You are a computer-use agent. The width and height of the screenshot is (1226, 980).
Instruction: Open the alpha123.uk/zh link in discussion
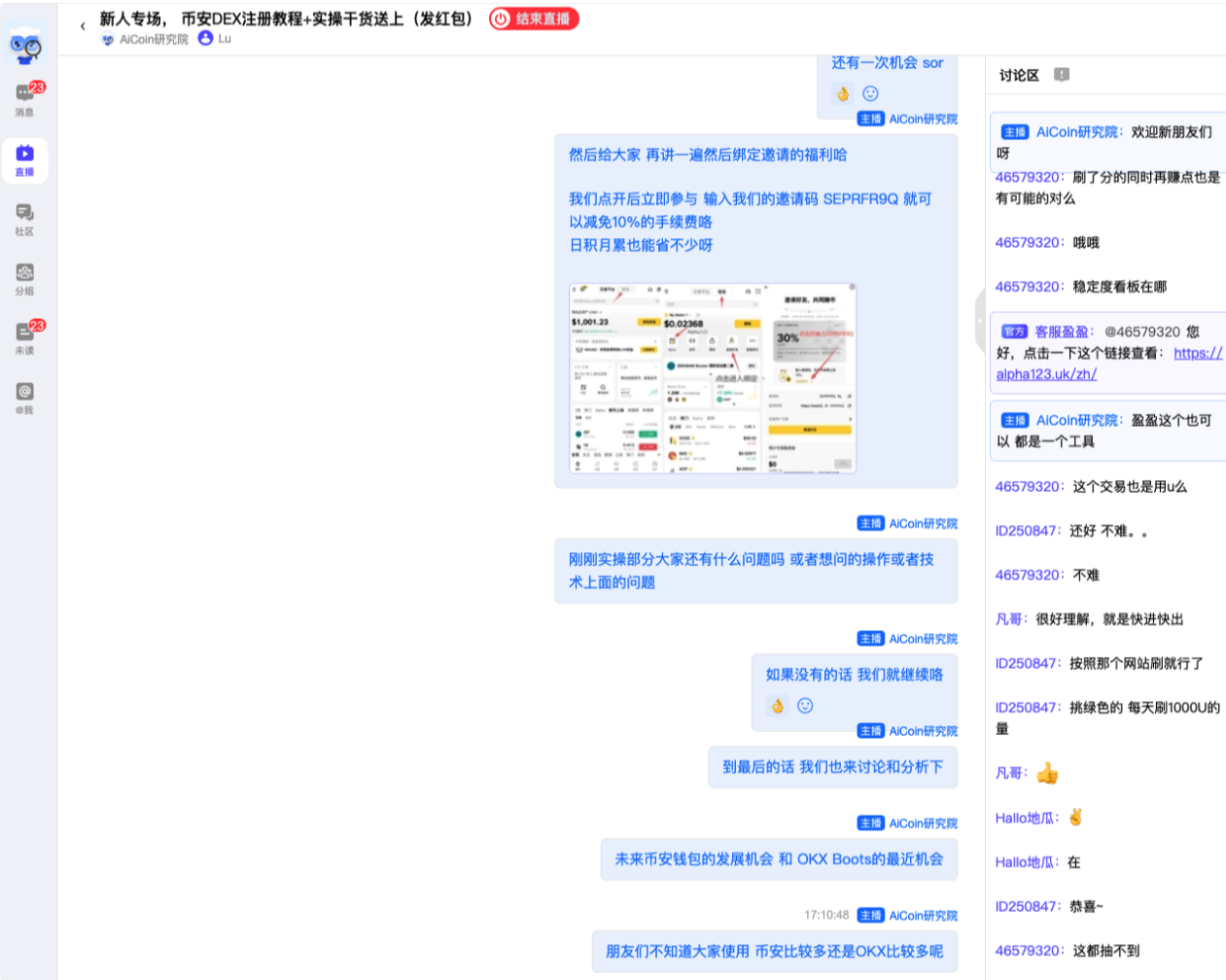pos(1046,374)
